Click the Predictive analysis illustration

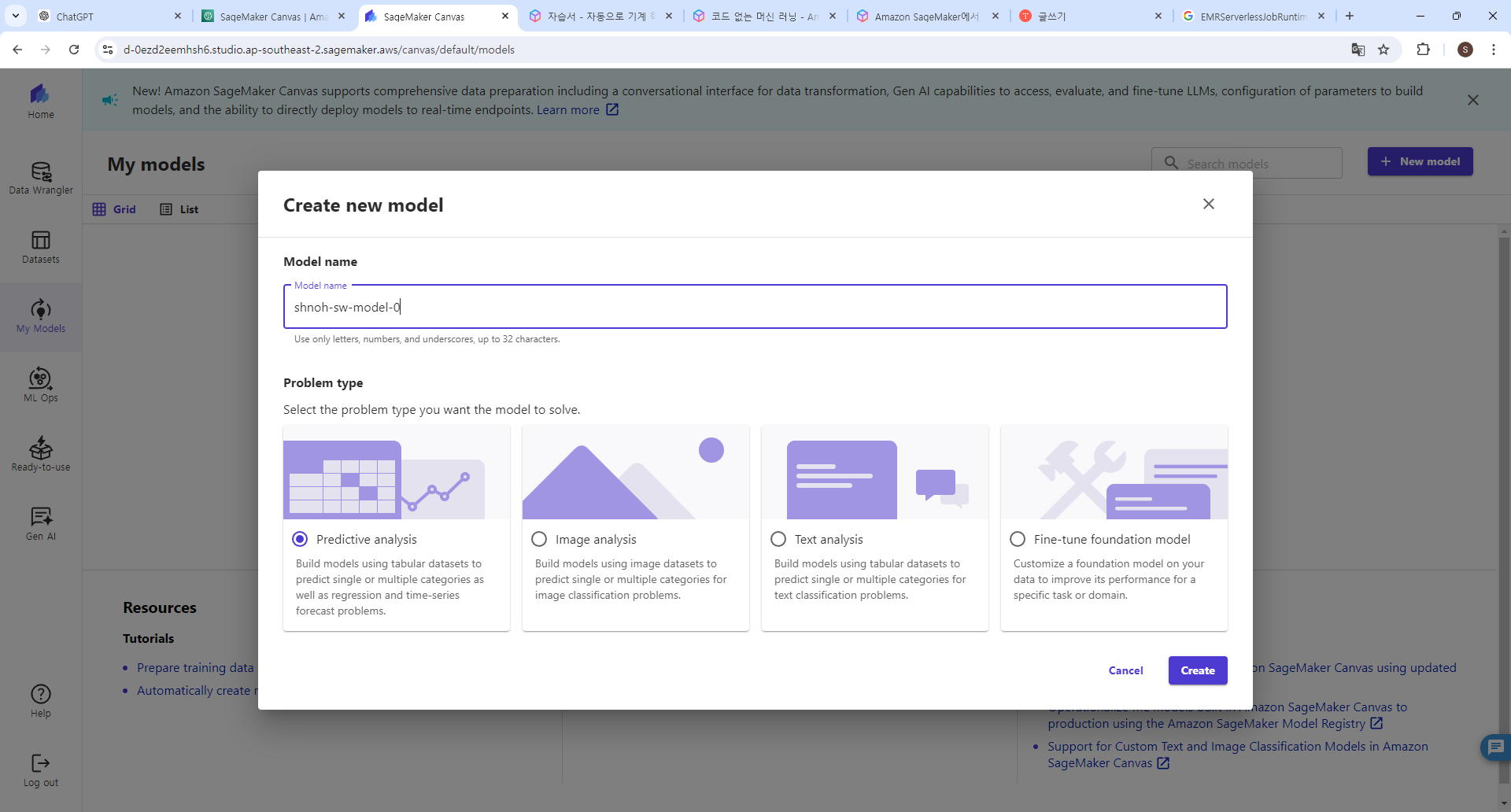[397, 472]
